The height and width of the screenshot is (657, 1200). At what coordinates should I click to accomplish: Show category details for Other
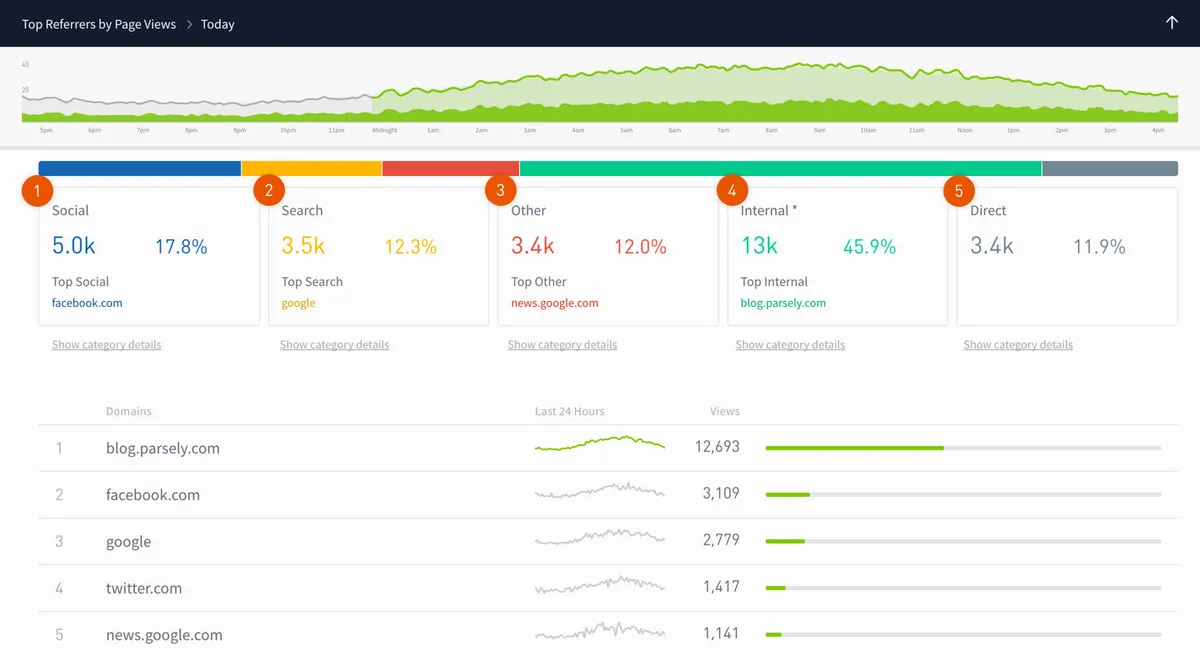pyautogui.click(x=562, y=345)
